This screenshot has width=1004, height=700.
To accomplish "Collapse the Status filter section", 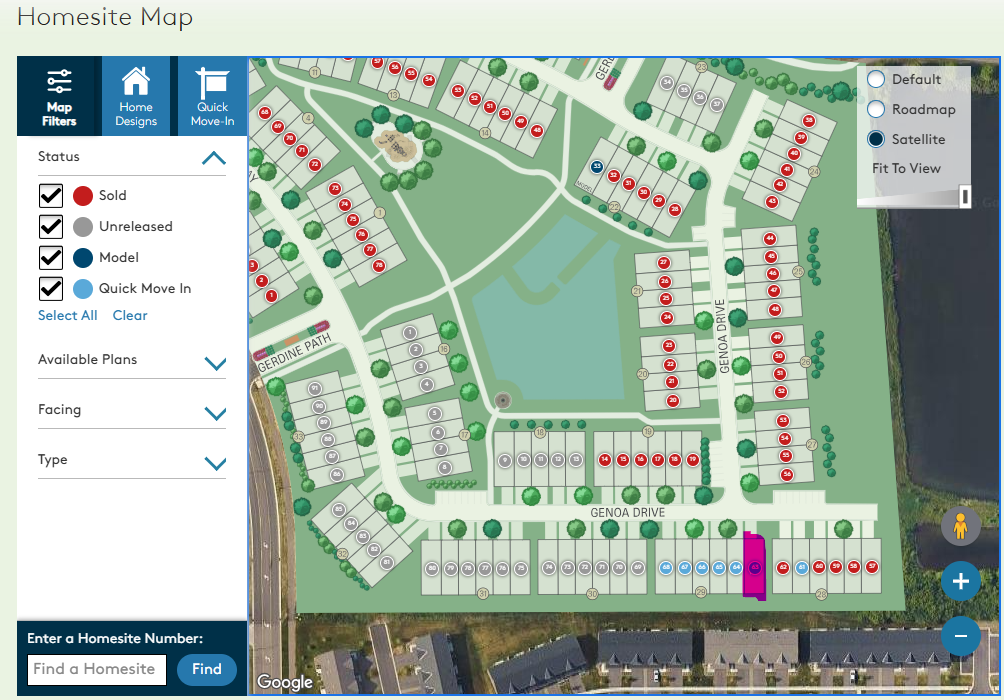I will 214,158.
